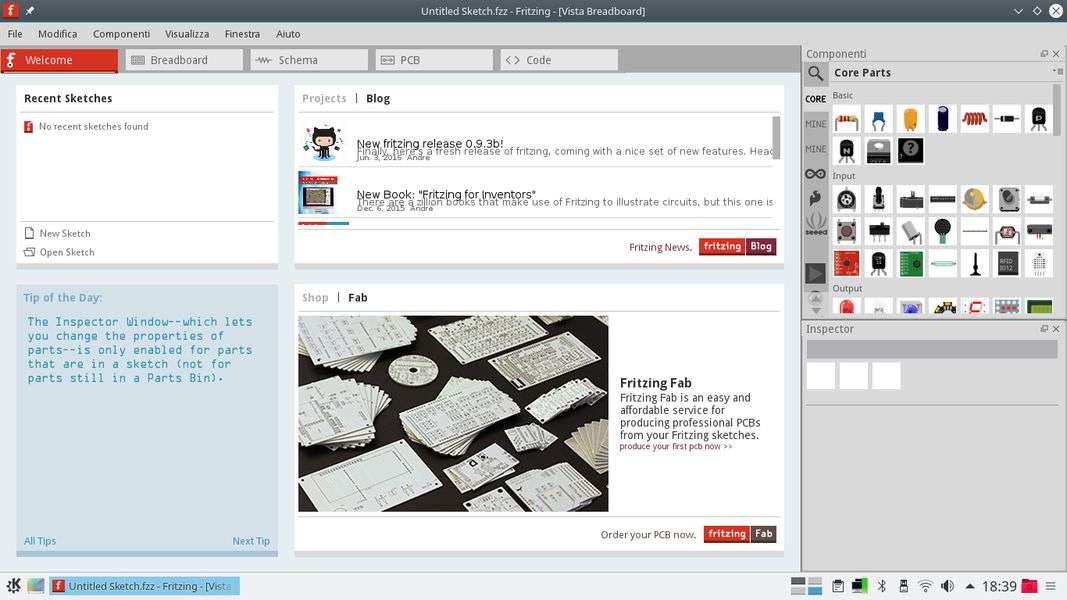Image resolution: width=1067 pixels, height=600 pixels.
Task: Float the Inspector panel
Action: point(1044,329)
